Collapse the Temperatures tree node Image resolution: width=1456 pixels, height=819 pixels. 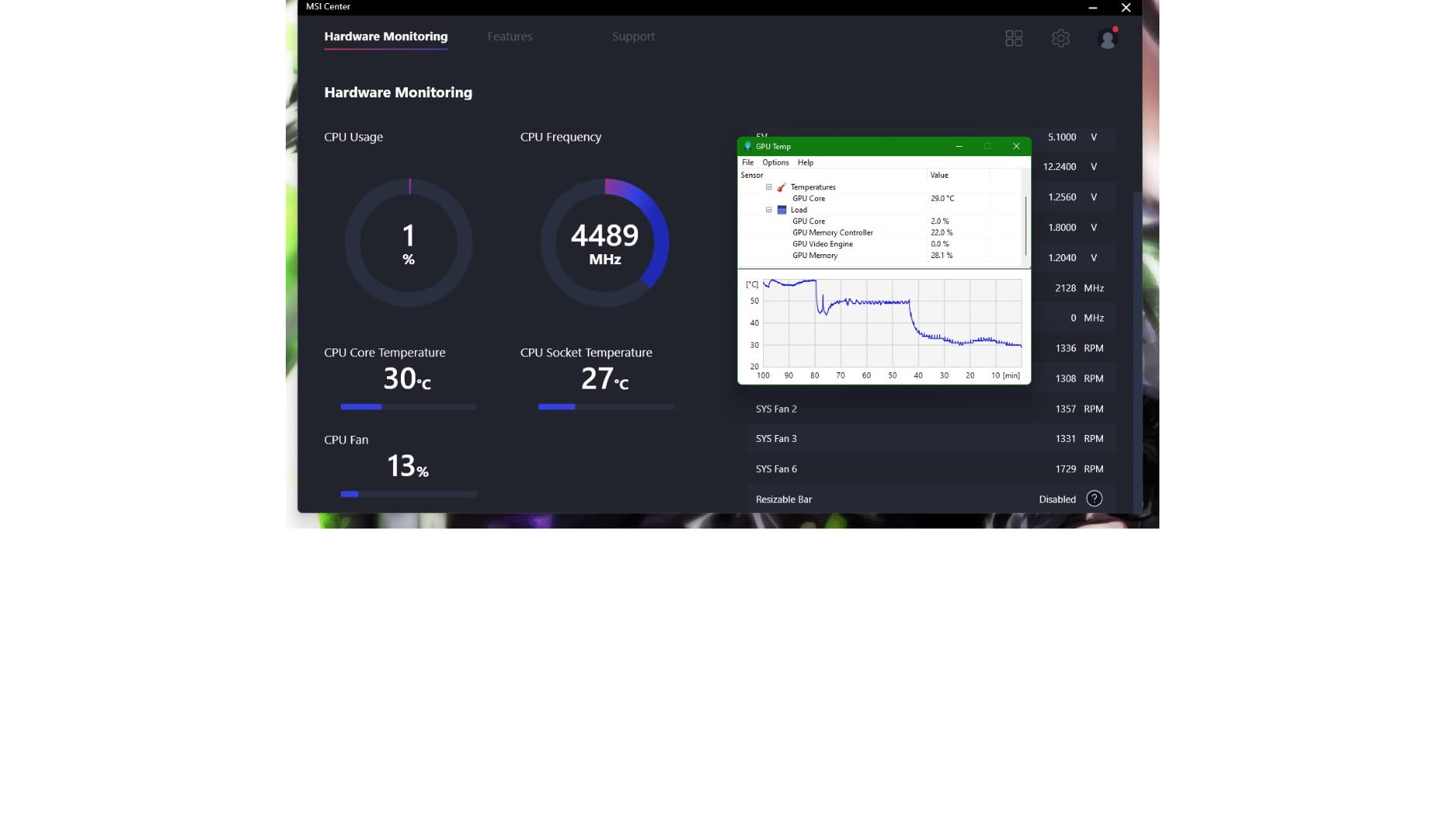[x=769, y=187]
